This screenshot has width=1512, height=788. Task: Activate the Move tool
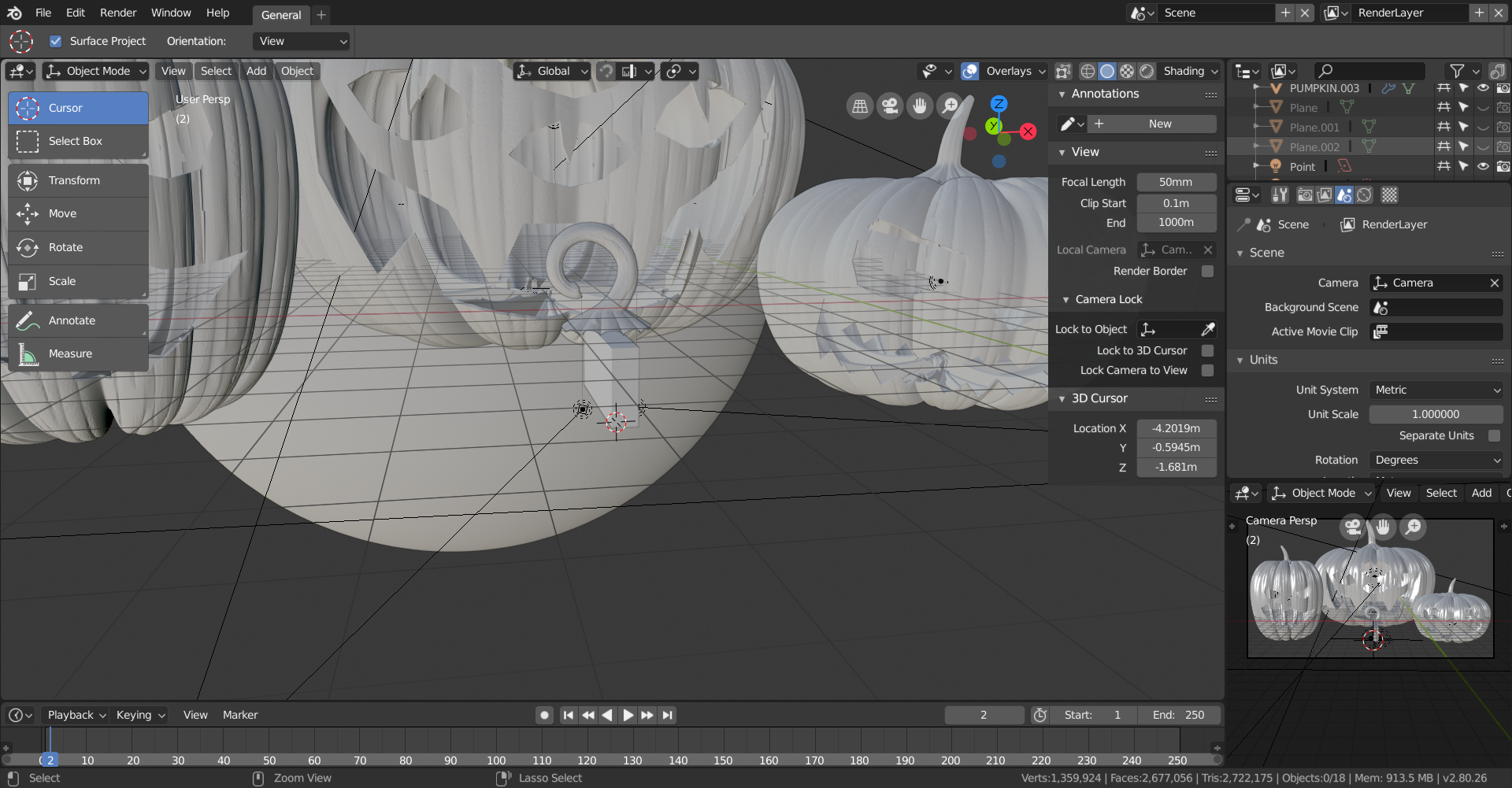tap(78, 213)
